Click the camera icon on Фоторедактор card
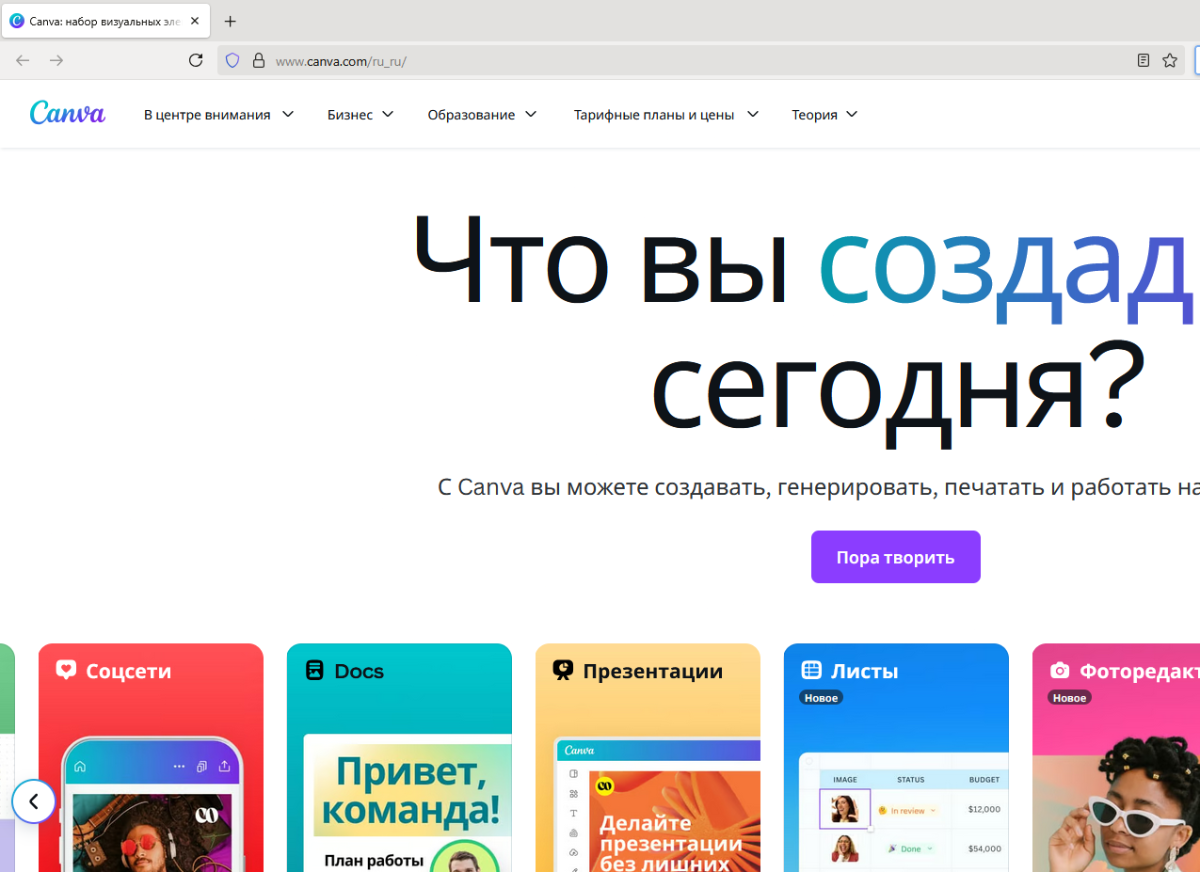Viewport: 1200px width, 872px height. (1059, 671)
